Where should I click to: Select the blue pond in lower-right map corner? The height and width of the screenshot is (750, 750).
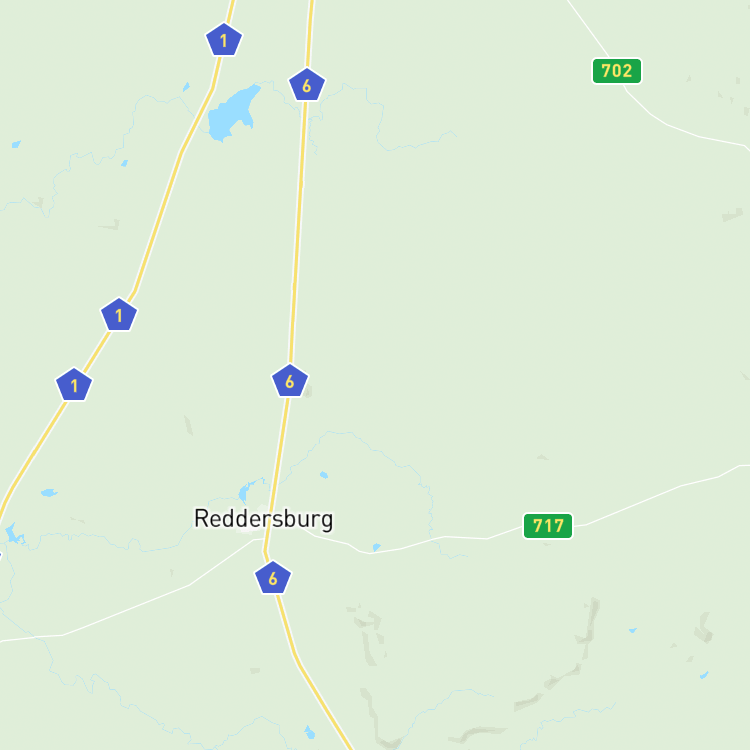click(704, 675)
